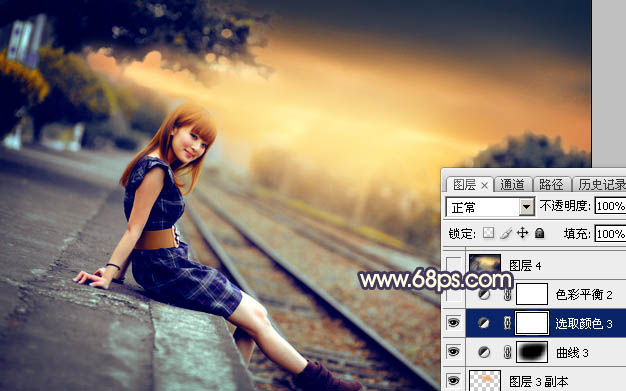Show the 图层 4 layer visibility
The width and height of the screenshot is (626, 391).
coord(454,265)
